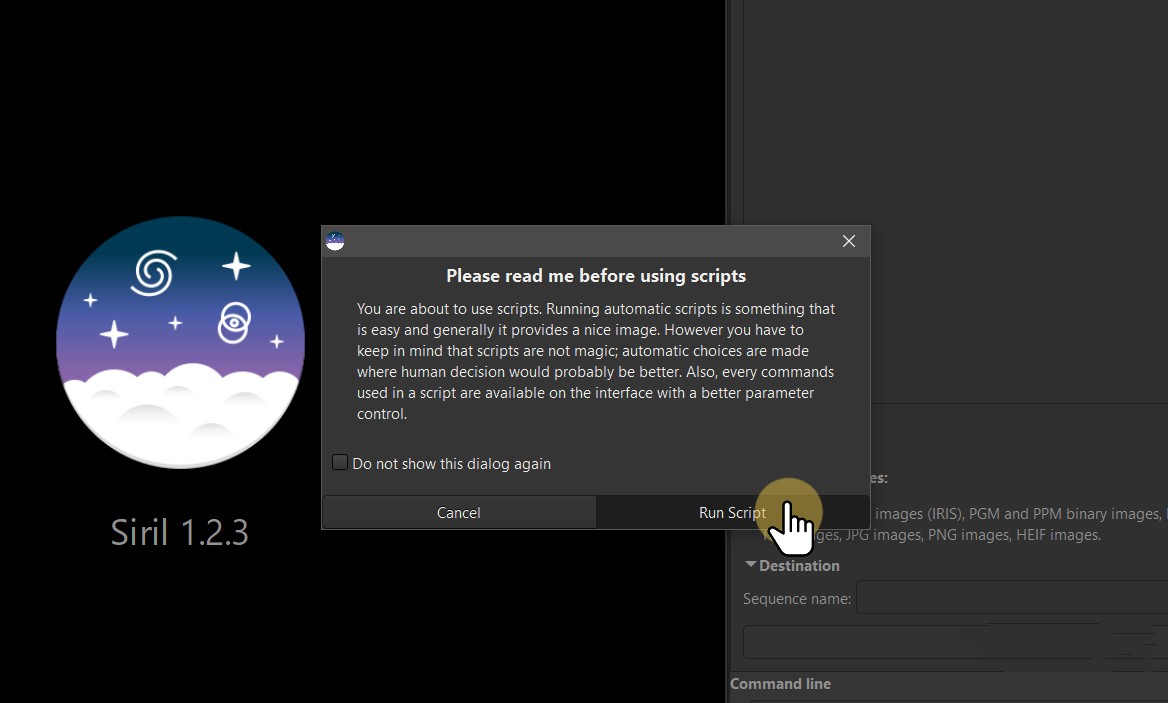Focus the Sequence name text field
The image size is (1168, 703).
1010,598
